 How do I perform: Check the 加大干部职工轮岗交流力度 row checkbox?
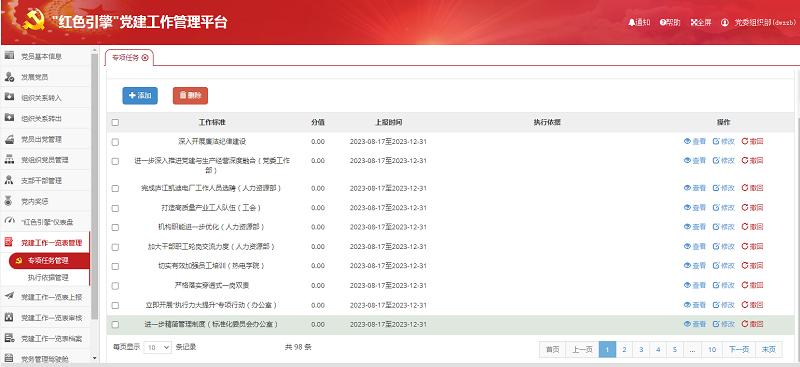[x=115, y=247]
